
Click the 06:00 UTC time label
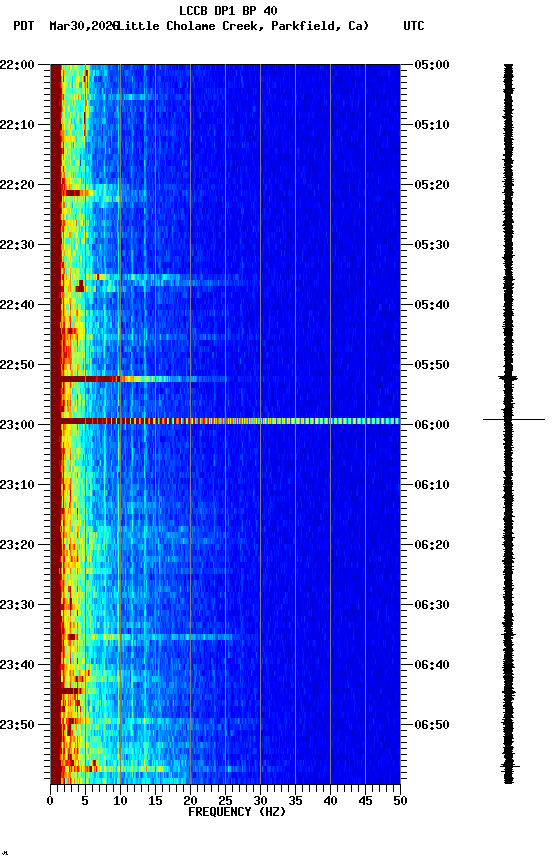pyautogui.click(x=432, y=425)
